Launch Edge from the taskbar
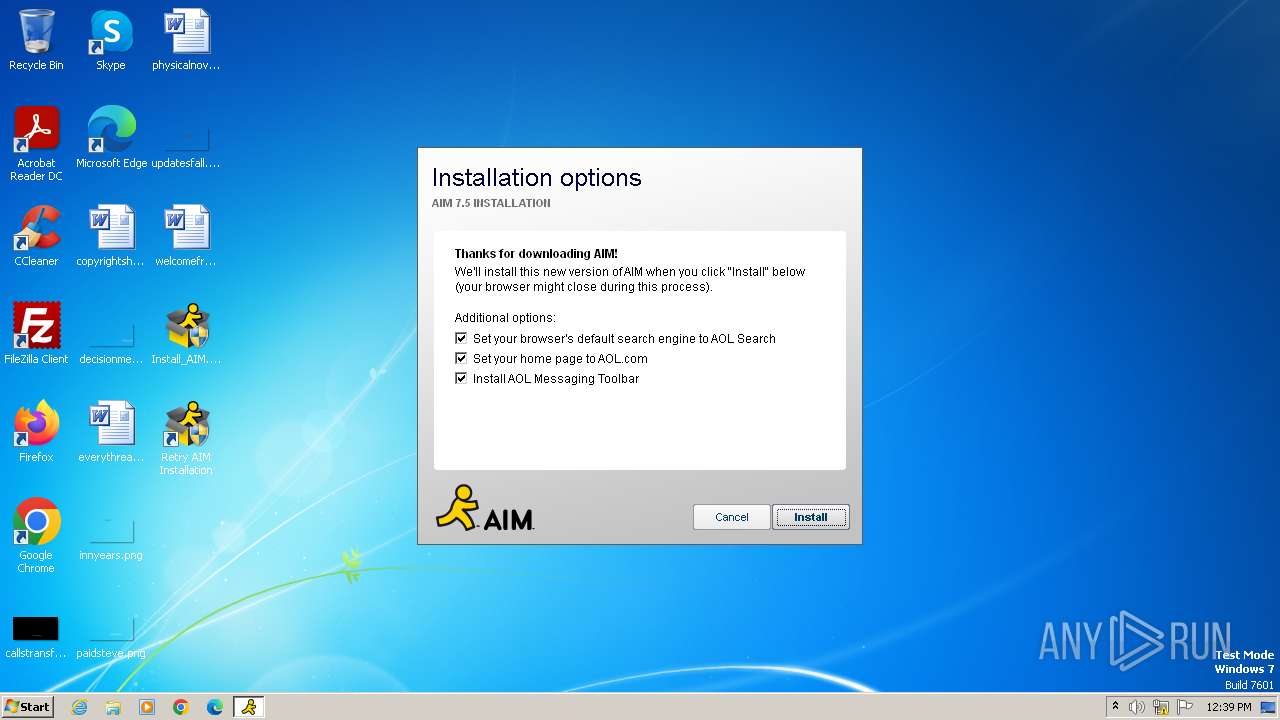The width and height of the screenshot is (1280, 720). (x=215, y=707)
